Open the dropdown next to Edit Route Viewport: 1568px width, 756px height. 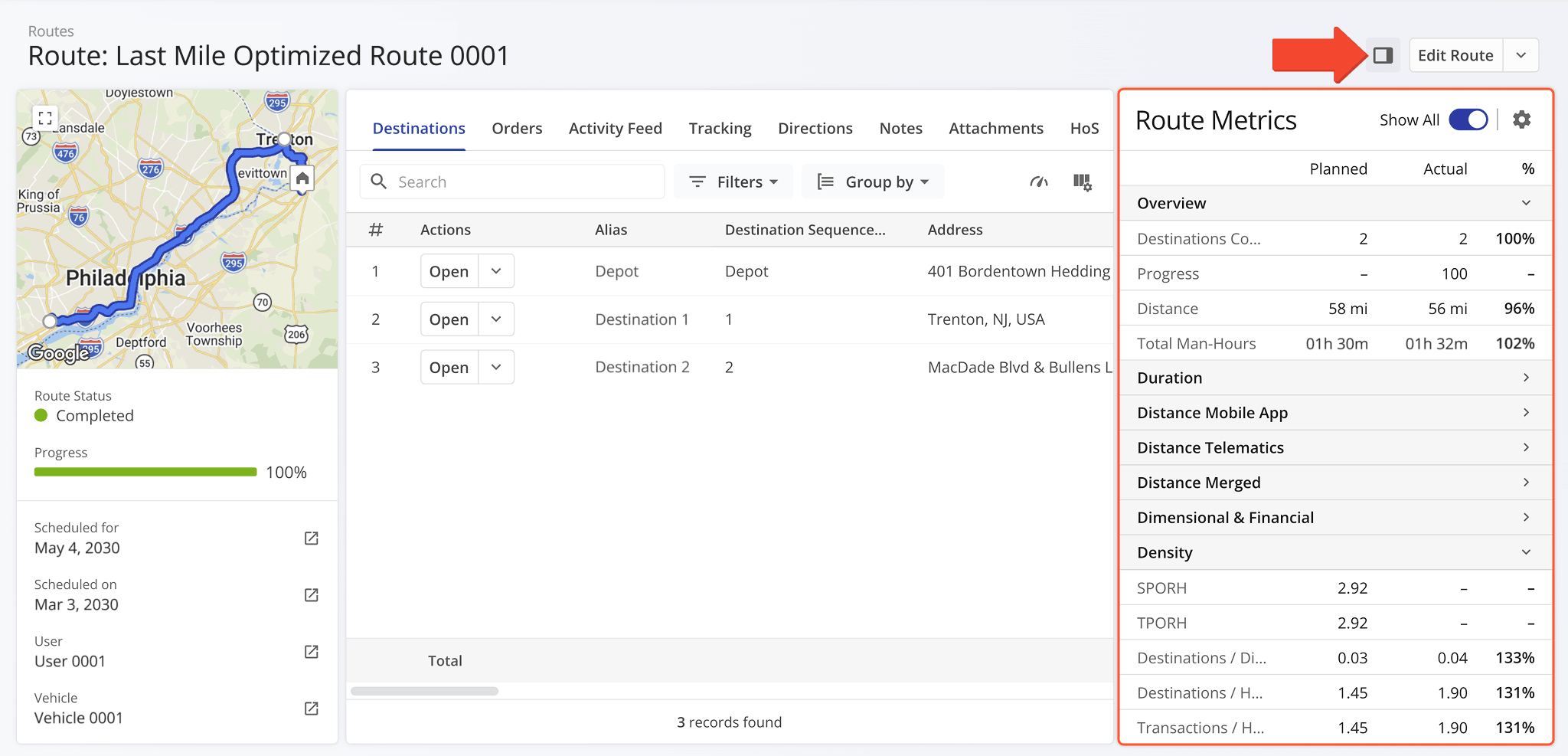pos(1522,54)
